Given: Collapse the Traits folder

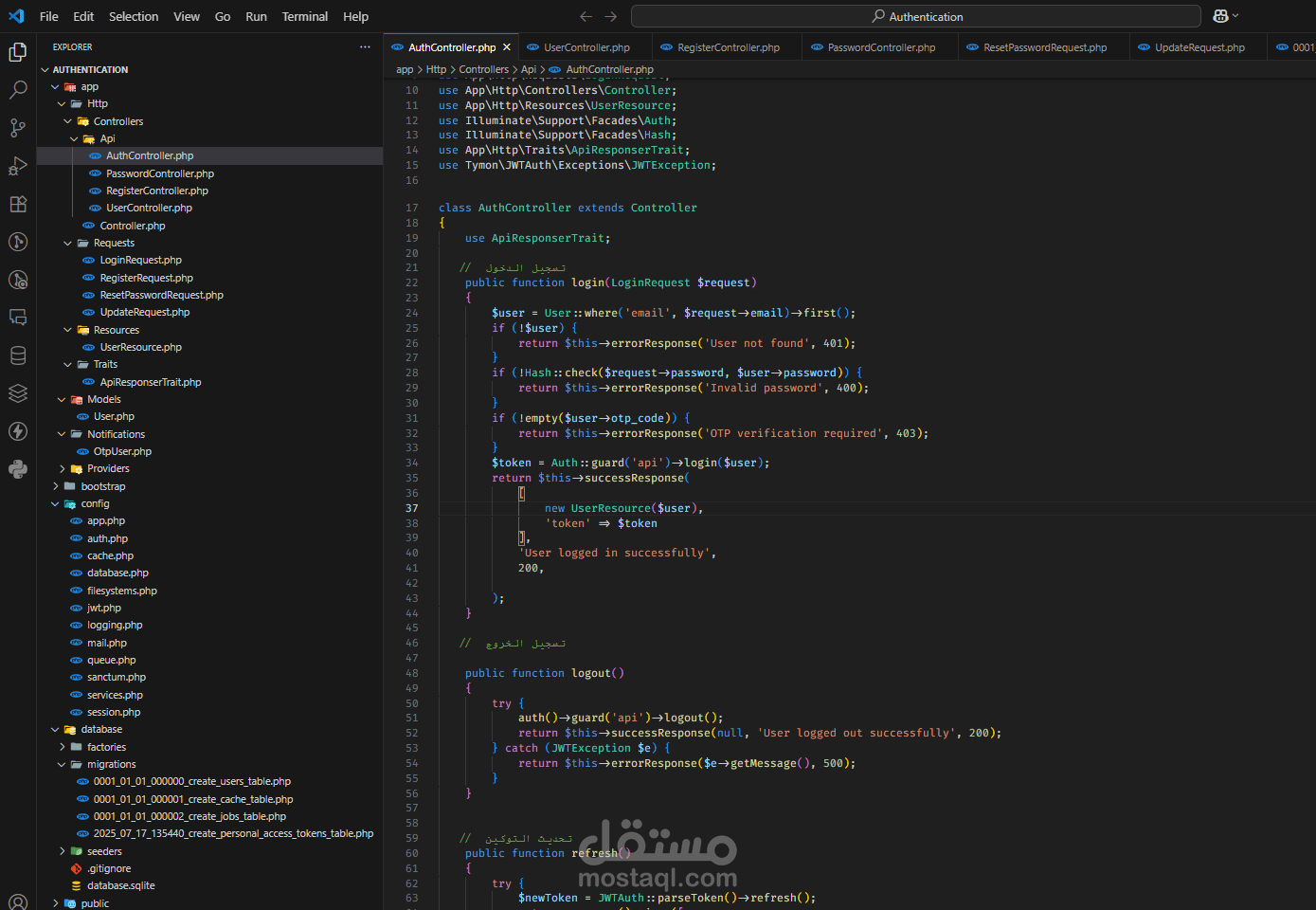Looking at the screenshot, I should pos(68,365).
